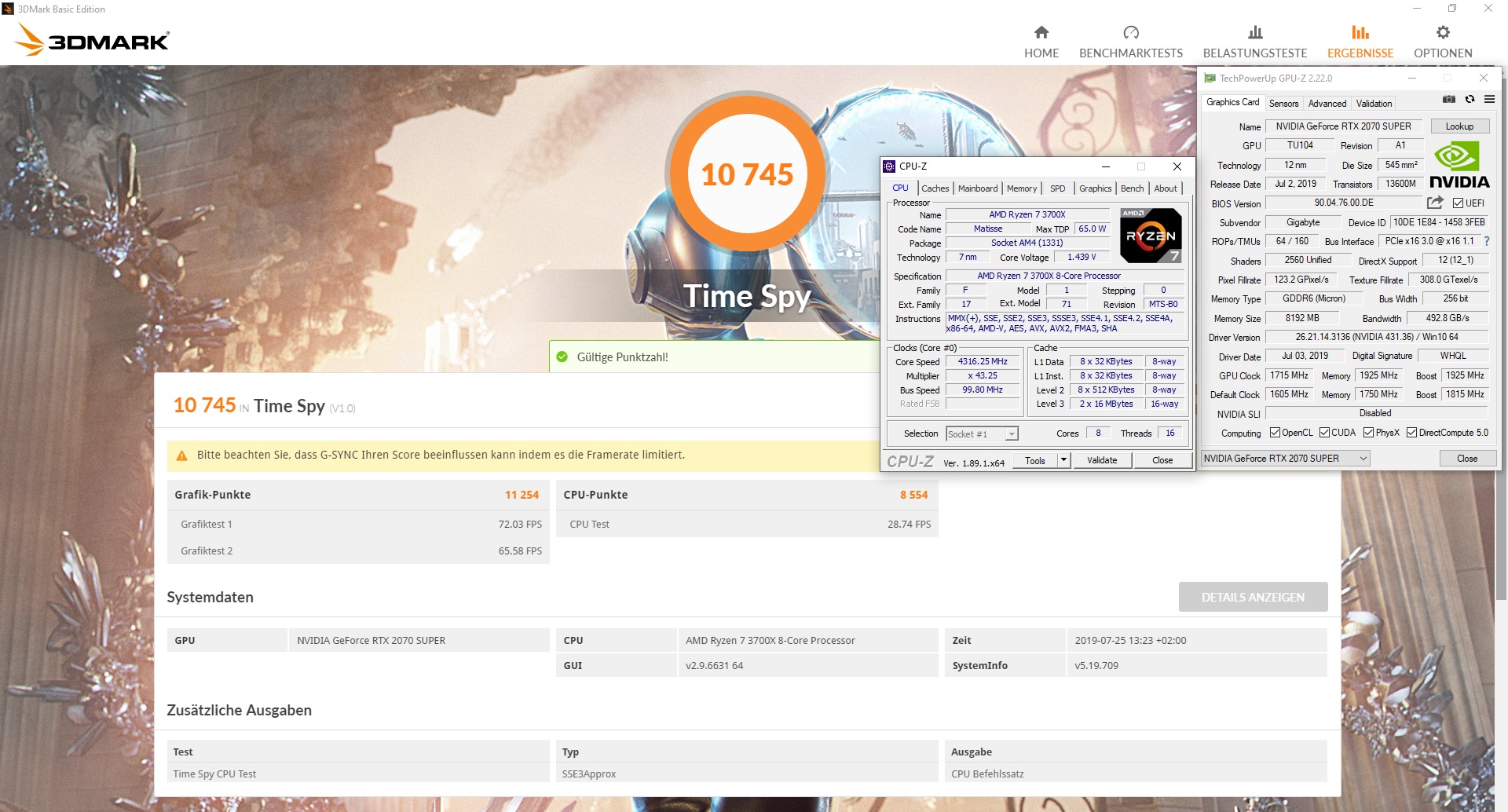This screenshot has height=812, width=1508.
Task: Click the SSE3Approx value in Zusätzliche Ausgaben
Action: pyautogui.click(x=589, y=774)
